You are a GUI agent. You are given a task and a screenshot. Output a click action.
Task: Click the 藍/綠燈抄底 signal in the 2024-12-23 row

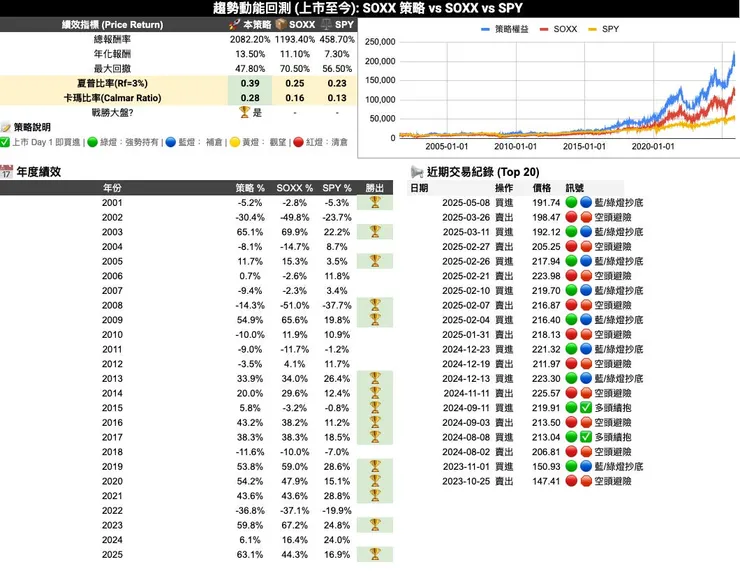tap(619, 349)
